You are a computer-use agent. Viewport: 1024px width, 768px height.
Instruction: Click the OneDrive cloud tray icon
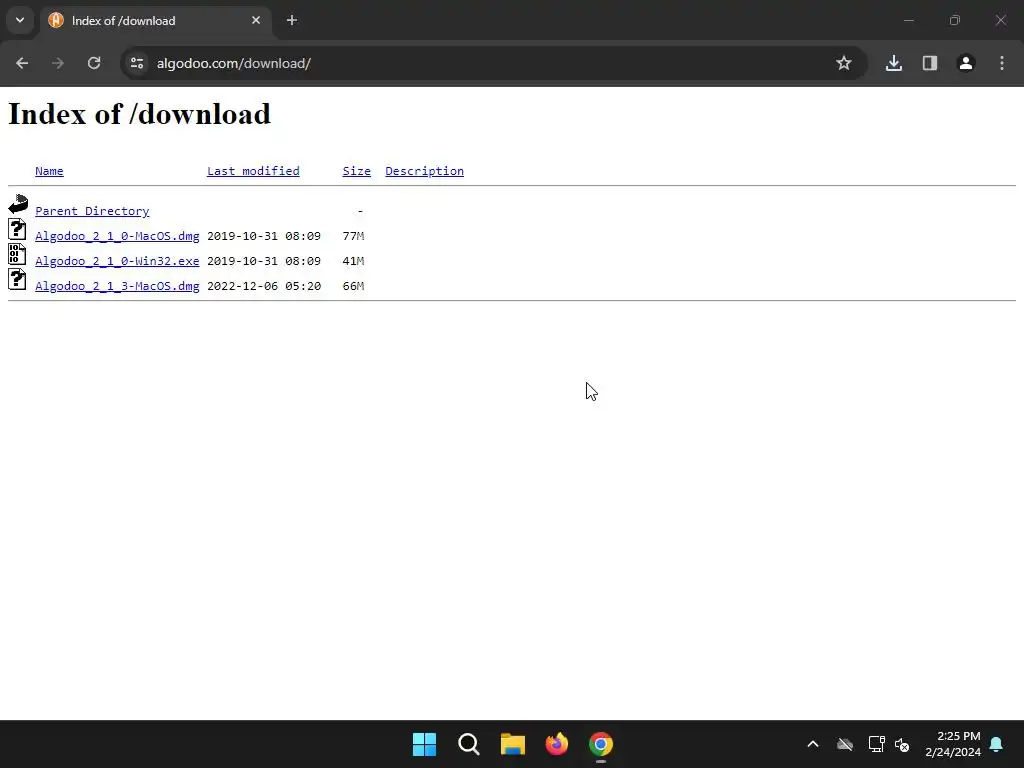845,744
